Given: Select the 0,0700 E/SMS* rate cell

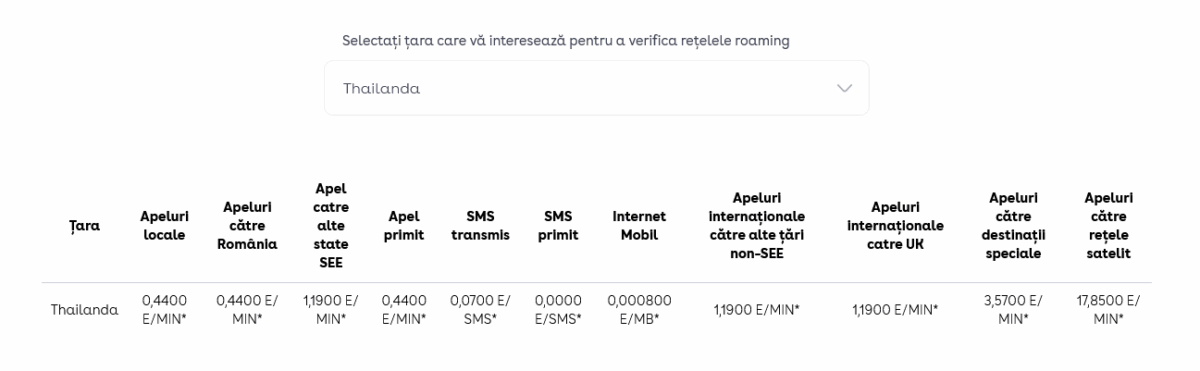Looking at the screenshot, I should [480, 309].
